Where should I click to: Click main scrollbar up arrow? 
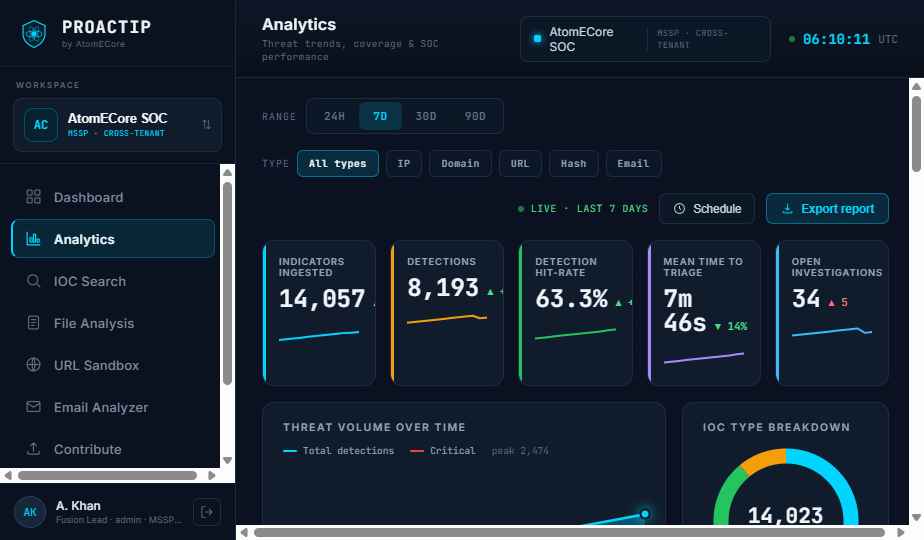click(x=916, y=86)
